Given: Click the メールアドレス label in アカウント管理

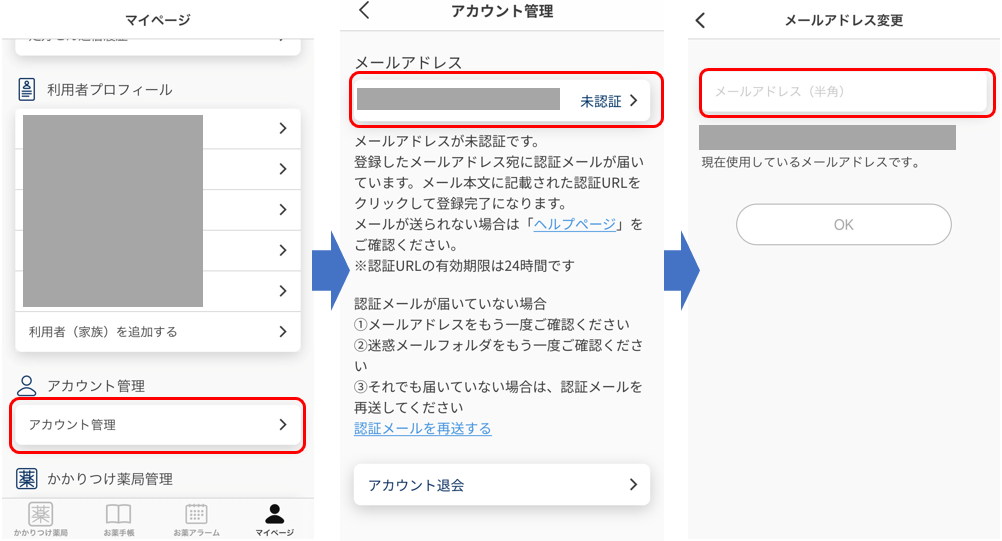Looking at the screenshot, I should coord(408,63).
